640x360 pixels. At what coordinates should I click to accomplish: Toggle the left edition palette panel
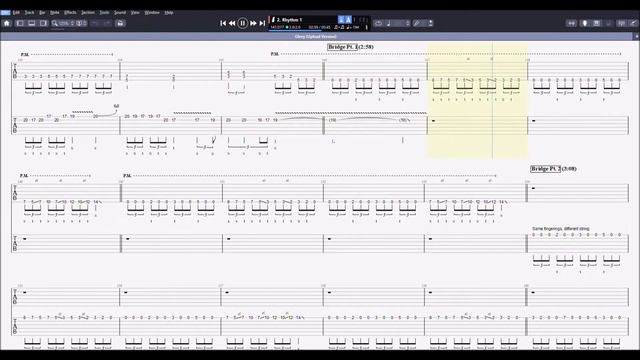tap(20, 23)
